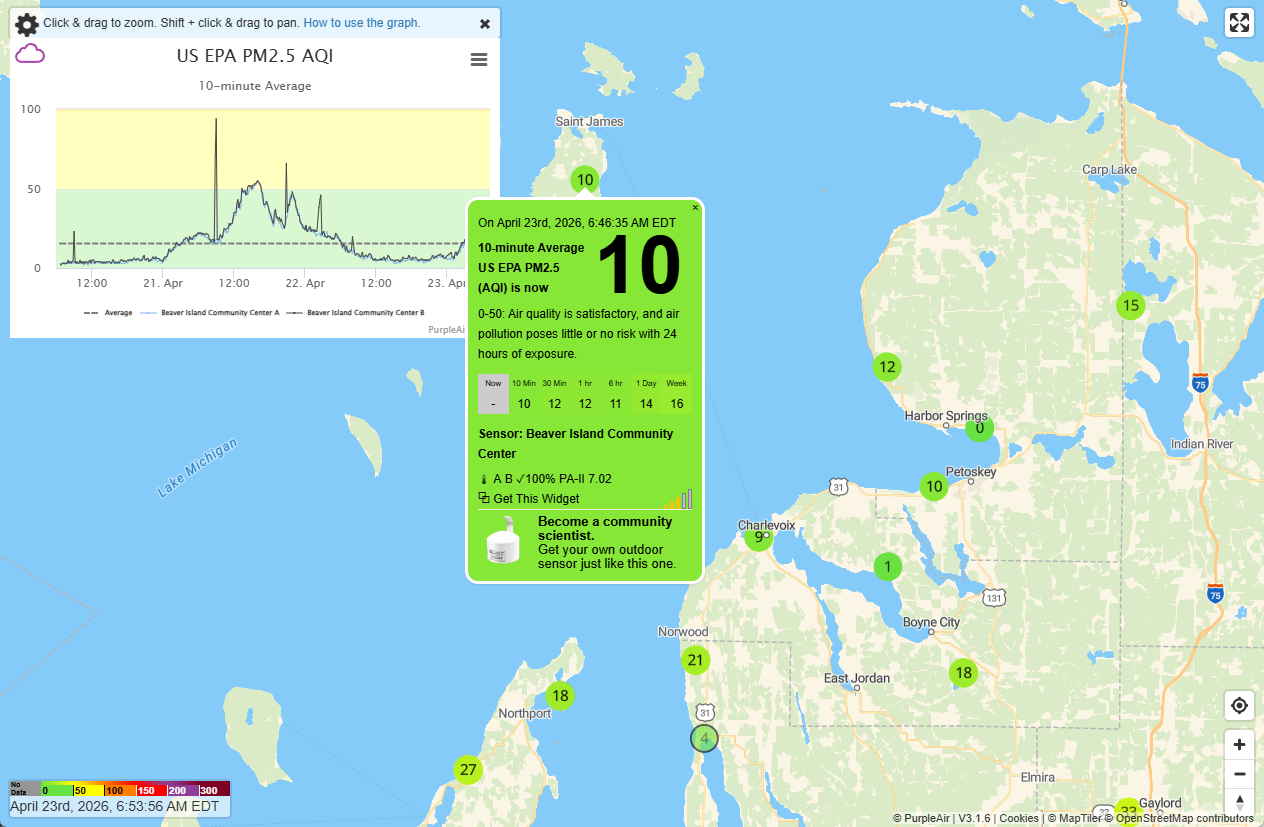Screen dimensions: 1264x827
Task: Open "How to use the graph" link
Action: tap(361, 23)
